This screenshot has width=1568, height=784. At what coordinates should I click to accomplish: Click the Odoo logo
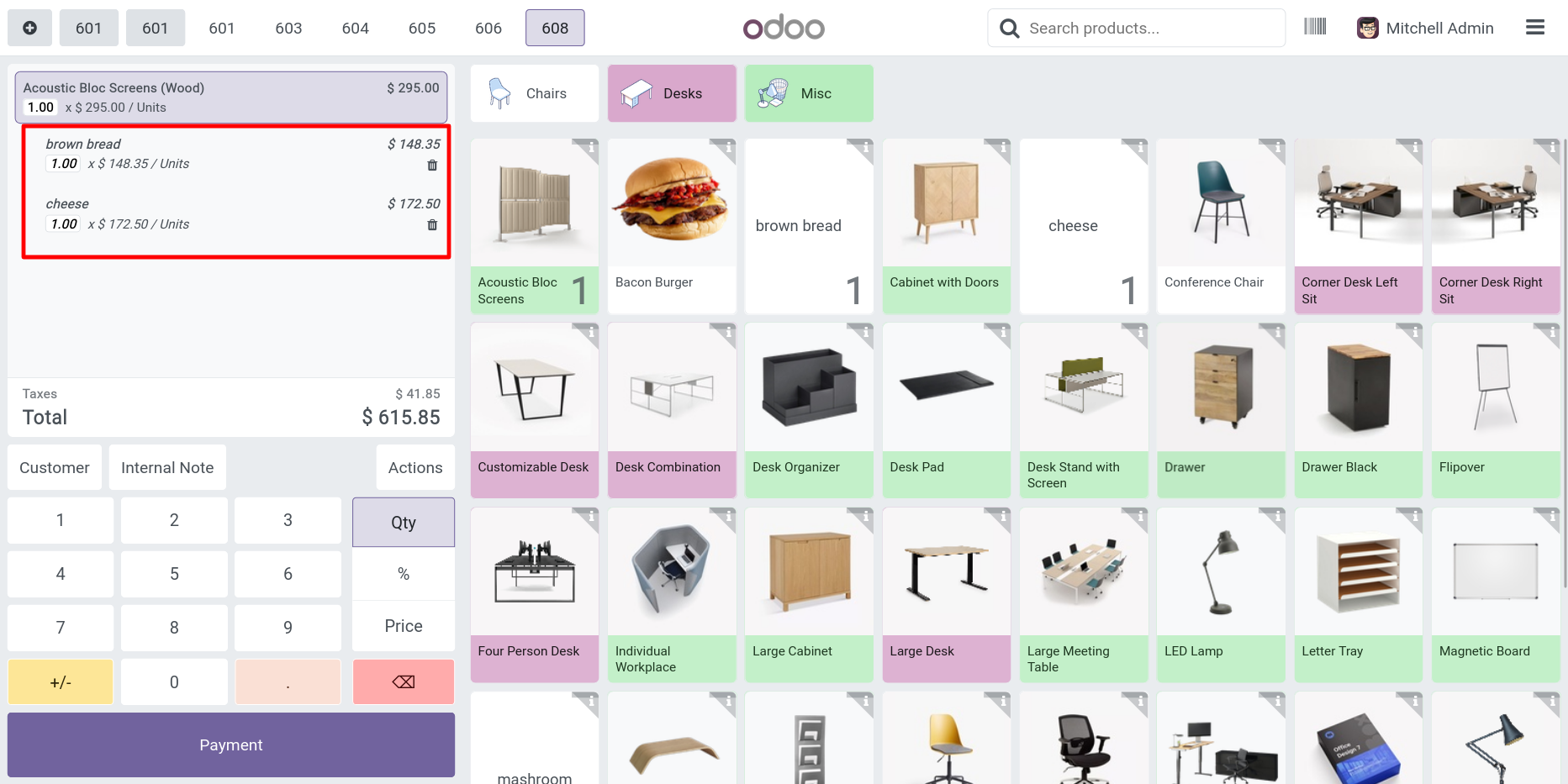tap(784, 28)
